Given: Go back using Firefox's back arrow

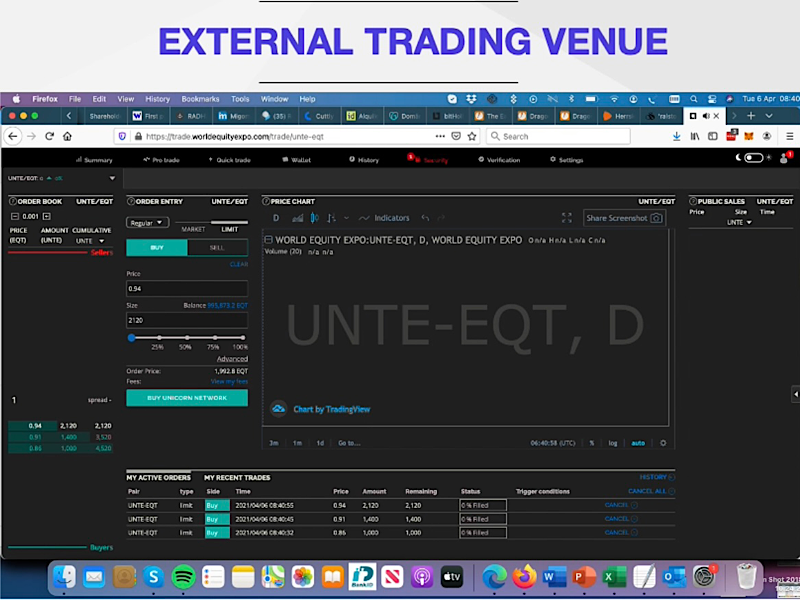Looking at the screenshot, I should (x=13, y=137).
